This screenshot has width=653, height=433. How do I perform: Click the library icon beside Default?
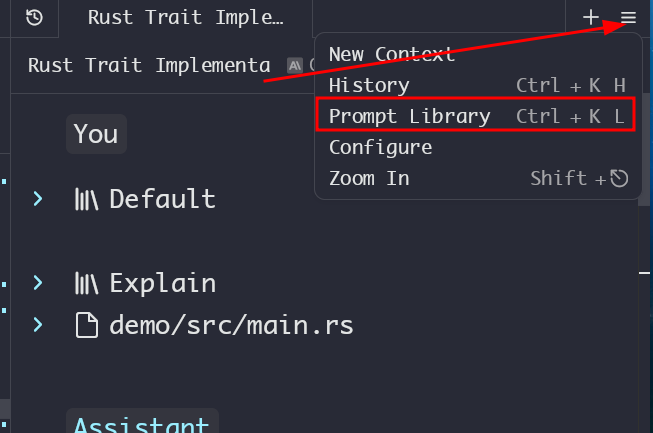click(87, 199)
